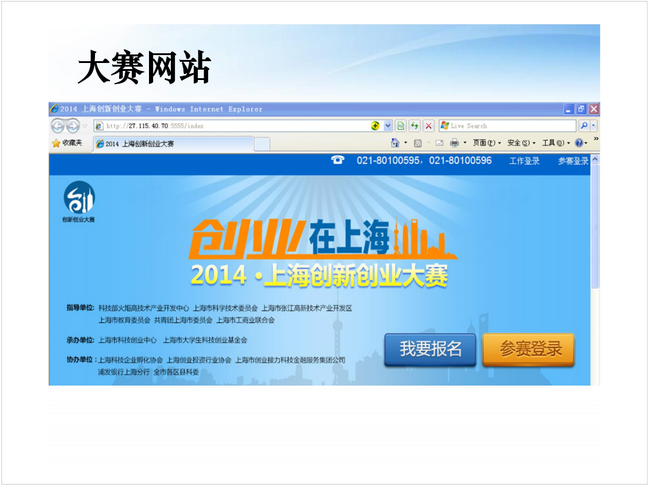Click the text 上海市大学生科技创业基金会
This screenshot has width=648, height=486.
click(205, 340)
